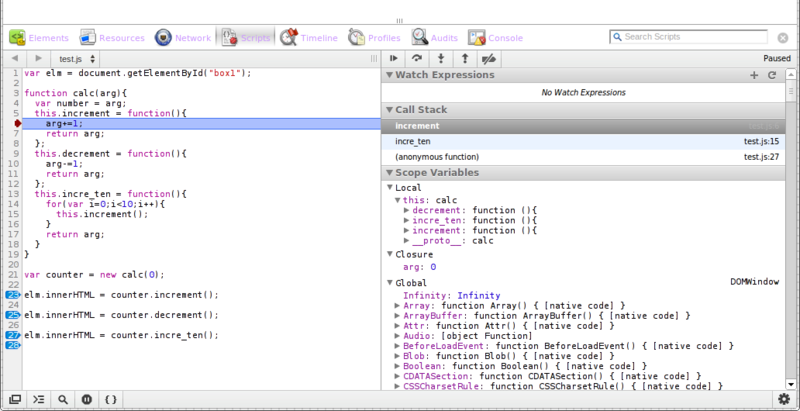This screenshot has height=411, width=800.
Task: Expand the Boolean global entry
Action: pyautogui.click(x=398, y=366)
